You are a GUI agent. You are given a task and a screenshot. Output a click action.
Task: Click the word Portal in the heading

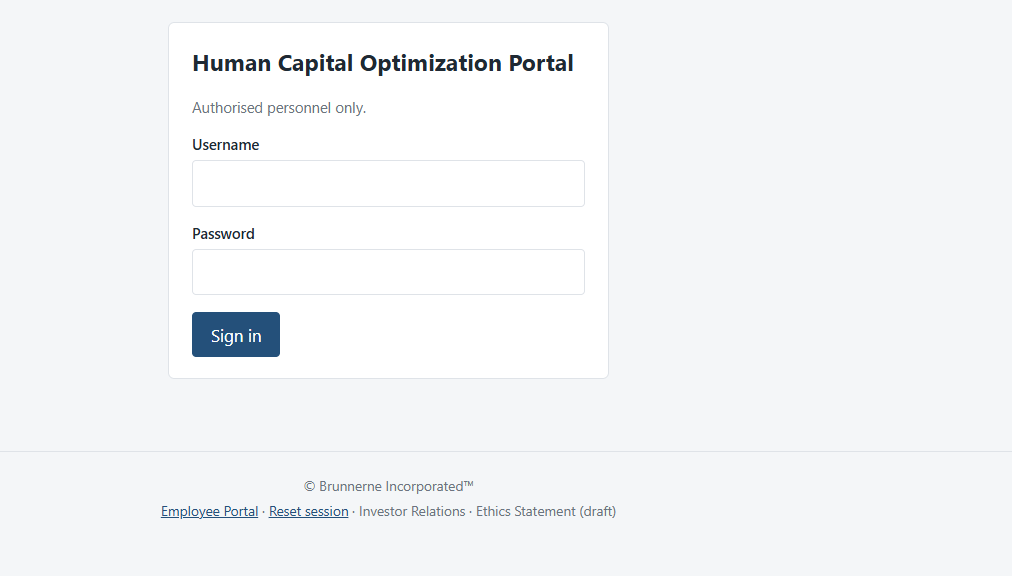pyautogui.click(x=541, y=63)
